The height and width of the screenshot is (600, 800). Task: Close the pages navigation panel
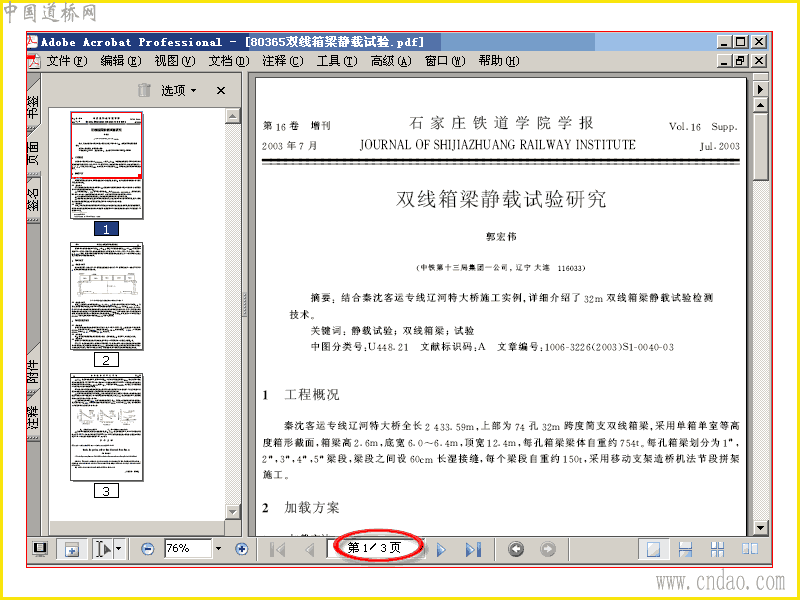pyautogui.click(x=221, y=90)
